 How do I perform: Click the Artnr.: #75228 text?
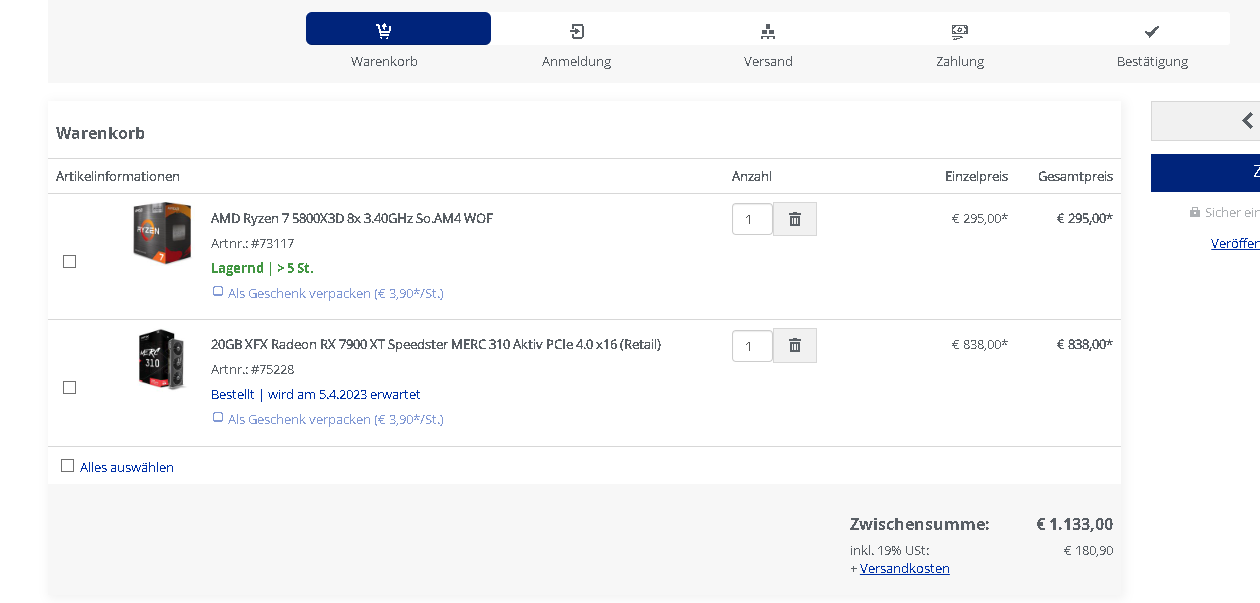coord(252,369)
